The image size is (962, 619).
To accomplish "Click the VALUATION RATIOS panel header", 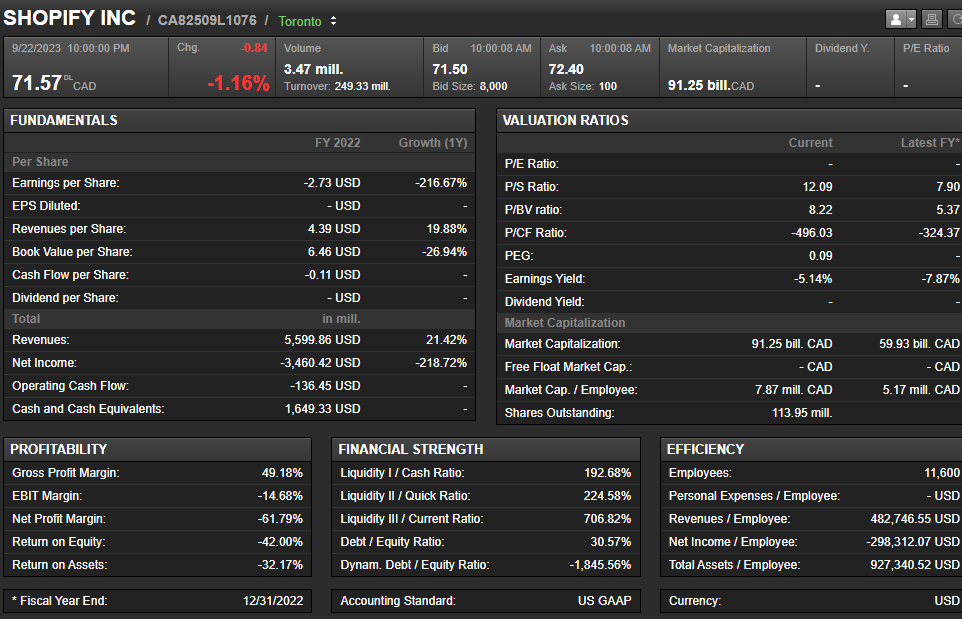I will 729,120.
